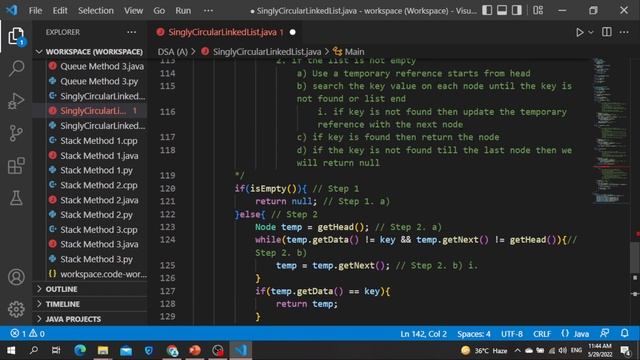Open File Explorer from taskbar
Viewport: 640px width, 360px height.
pos(103,351)
